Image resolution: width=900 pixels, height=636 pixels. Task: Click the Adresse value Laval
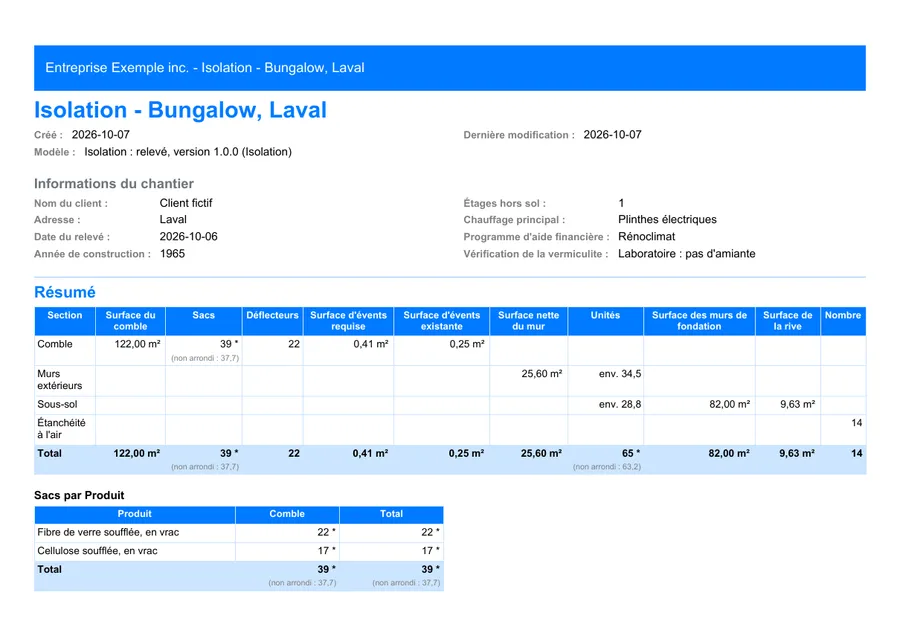[x=173, y=220]
